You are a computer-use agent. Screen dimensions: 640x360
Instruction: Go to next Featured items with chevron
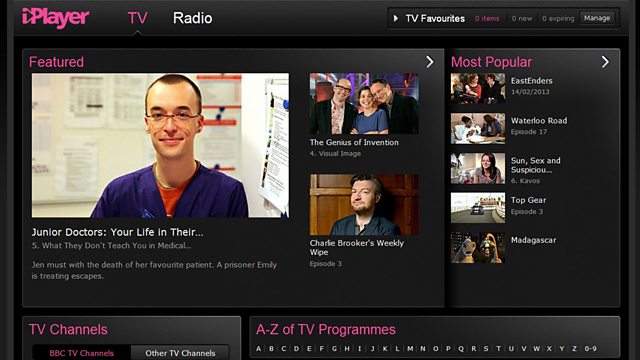430,62
